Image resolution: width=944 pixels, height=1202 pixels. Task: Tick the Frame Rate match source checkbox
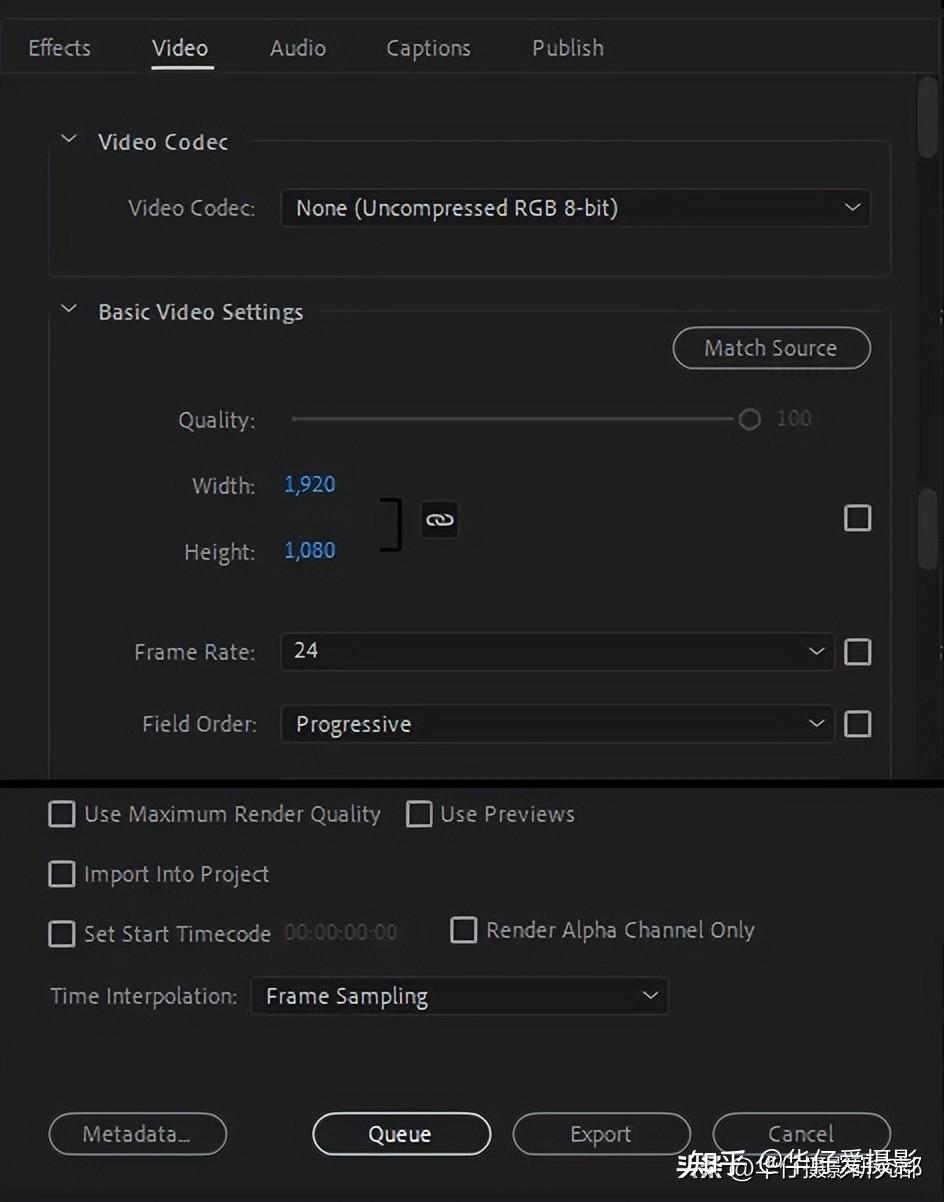[858, 652]
